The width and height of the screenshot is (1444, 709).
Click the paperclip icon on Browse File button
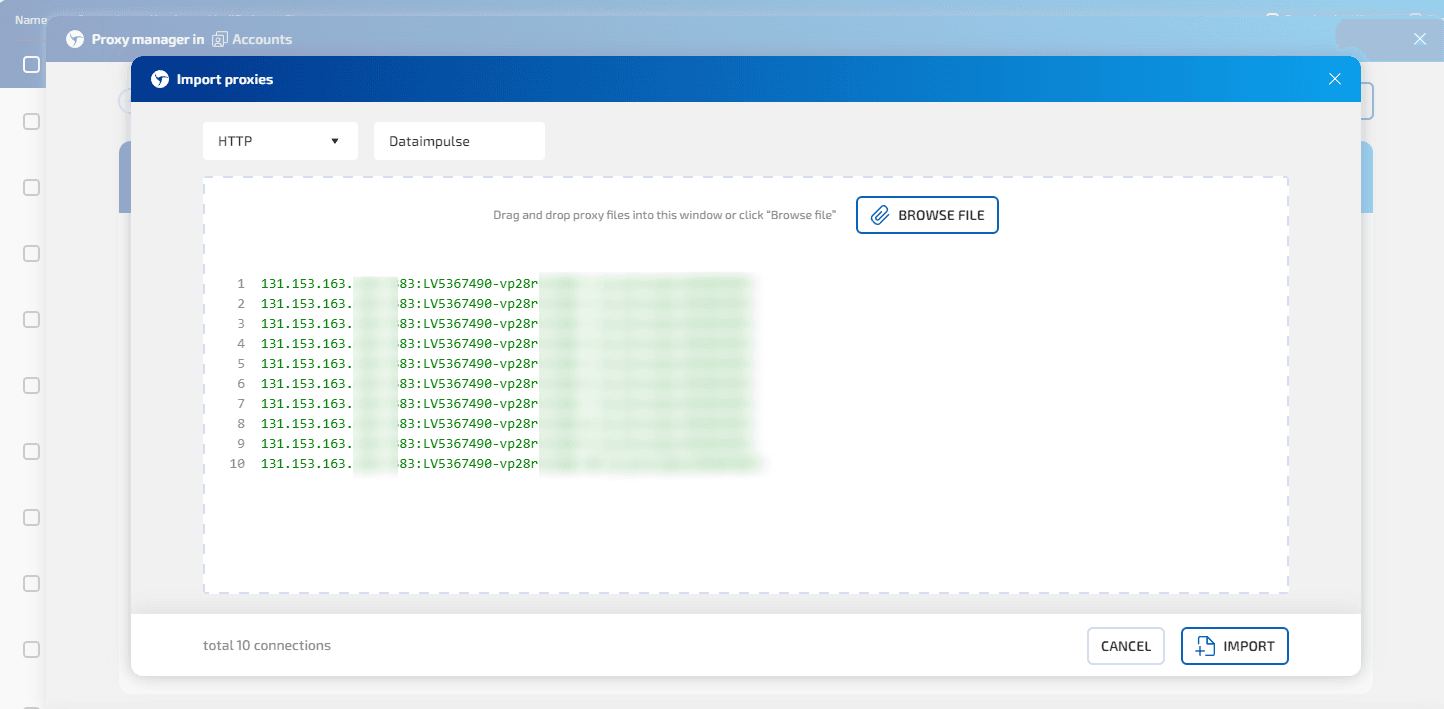click(x=879, y=215)
